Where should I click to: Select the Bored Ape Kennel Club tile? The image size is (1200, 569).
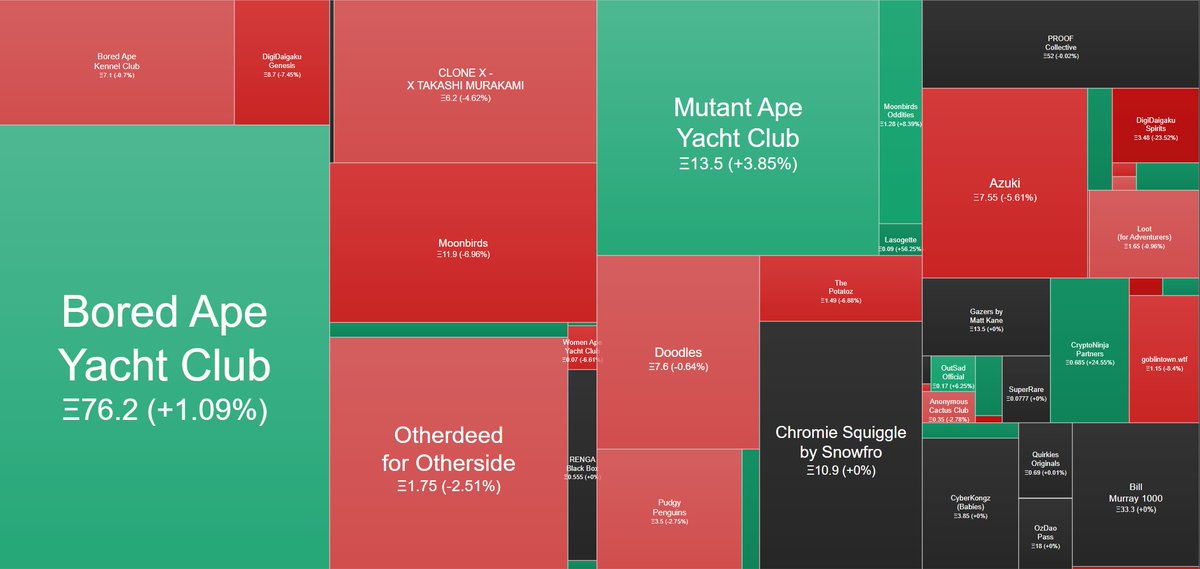pos(117,62)
